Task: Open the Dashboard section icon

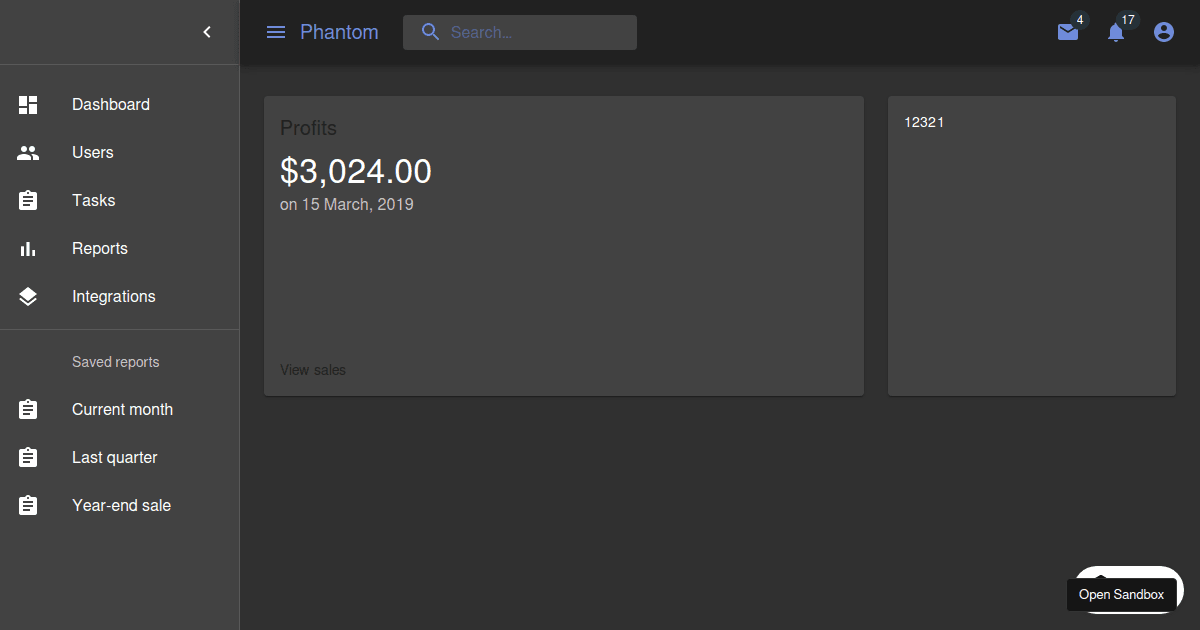Action: coord(27,104)
